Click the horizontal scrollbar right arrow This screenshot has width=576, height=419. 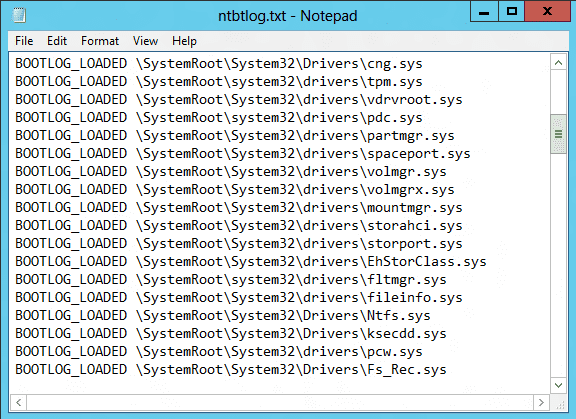coord(541,402)
